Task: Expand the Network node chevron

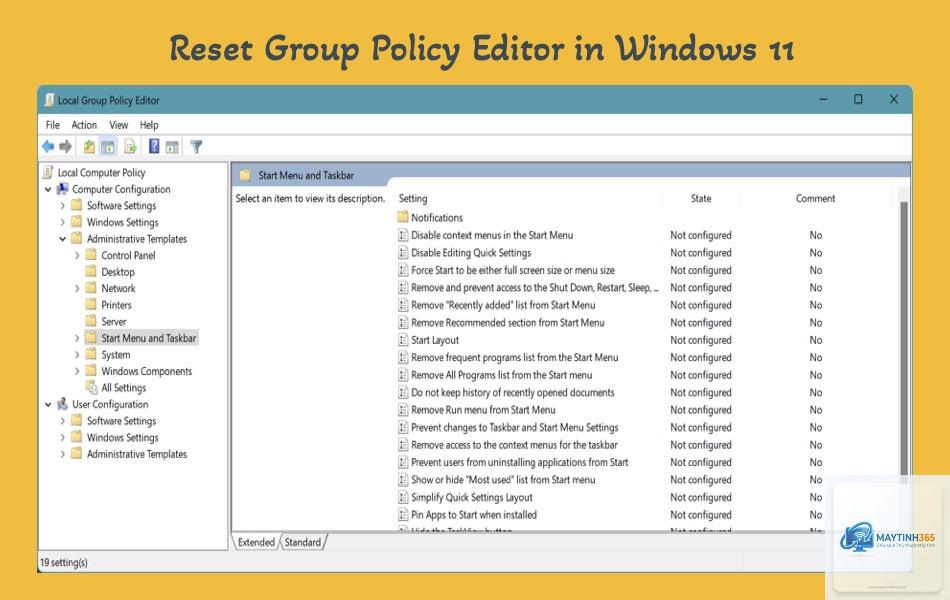Action: click(77, 288)
